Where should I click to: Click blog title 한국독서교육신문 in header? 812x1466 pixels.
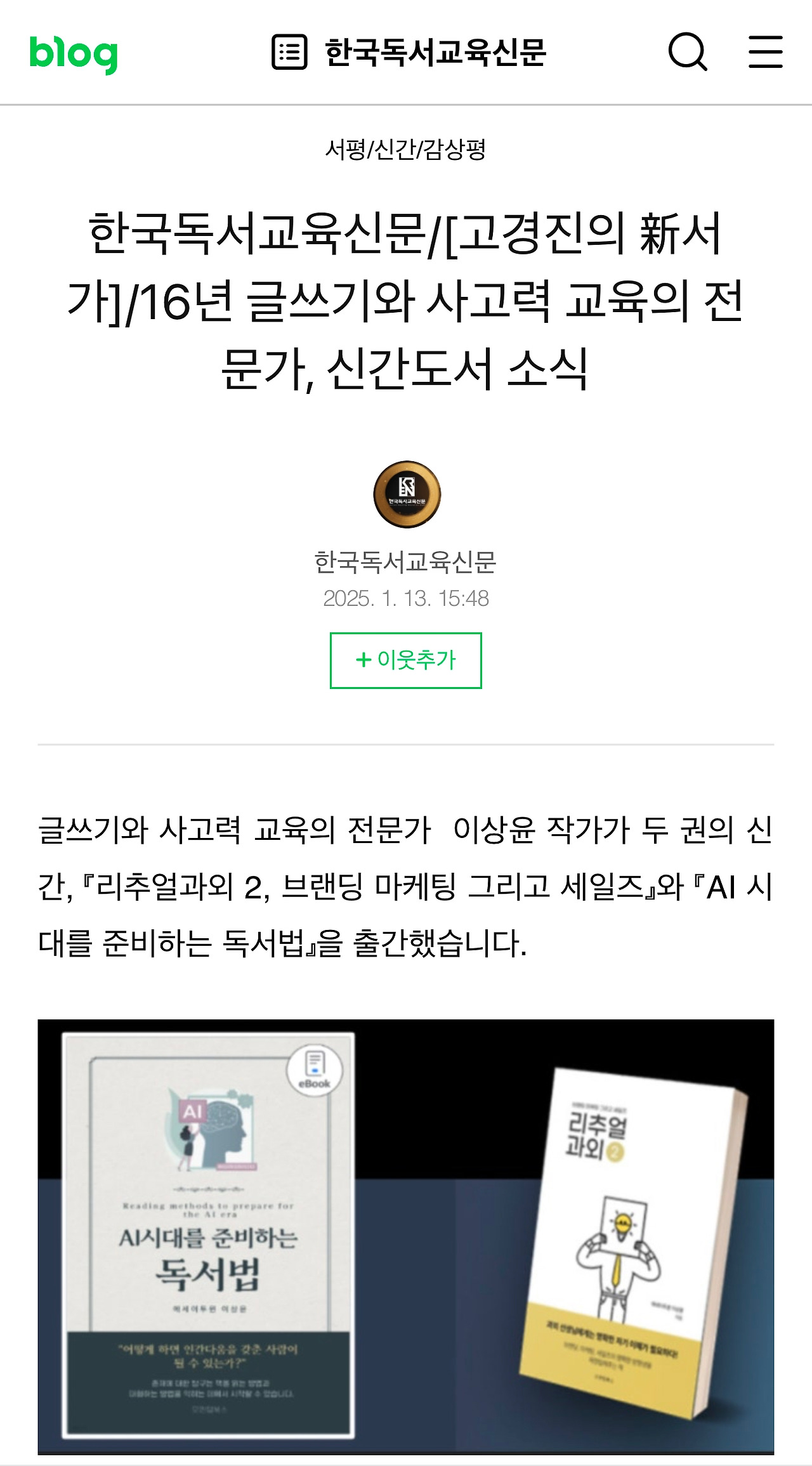(x=436, y=52)
